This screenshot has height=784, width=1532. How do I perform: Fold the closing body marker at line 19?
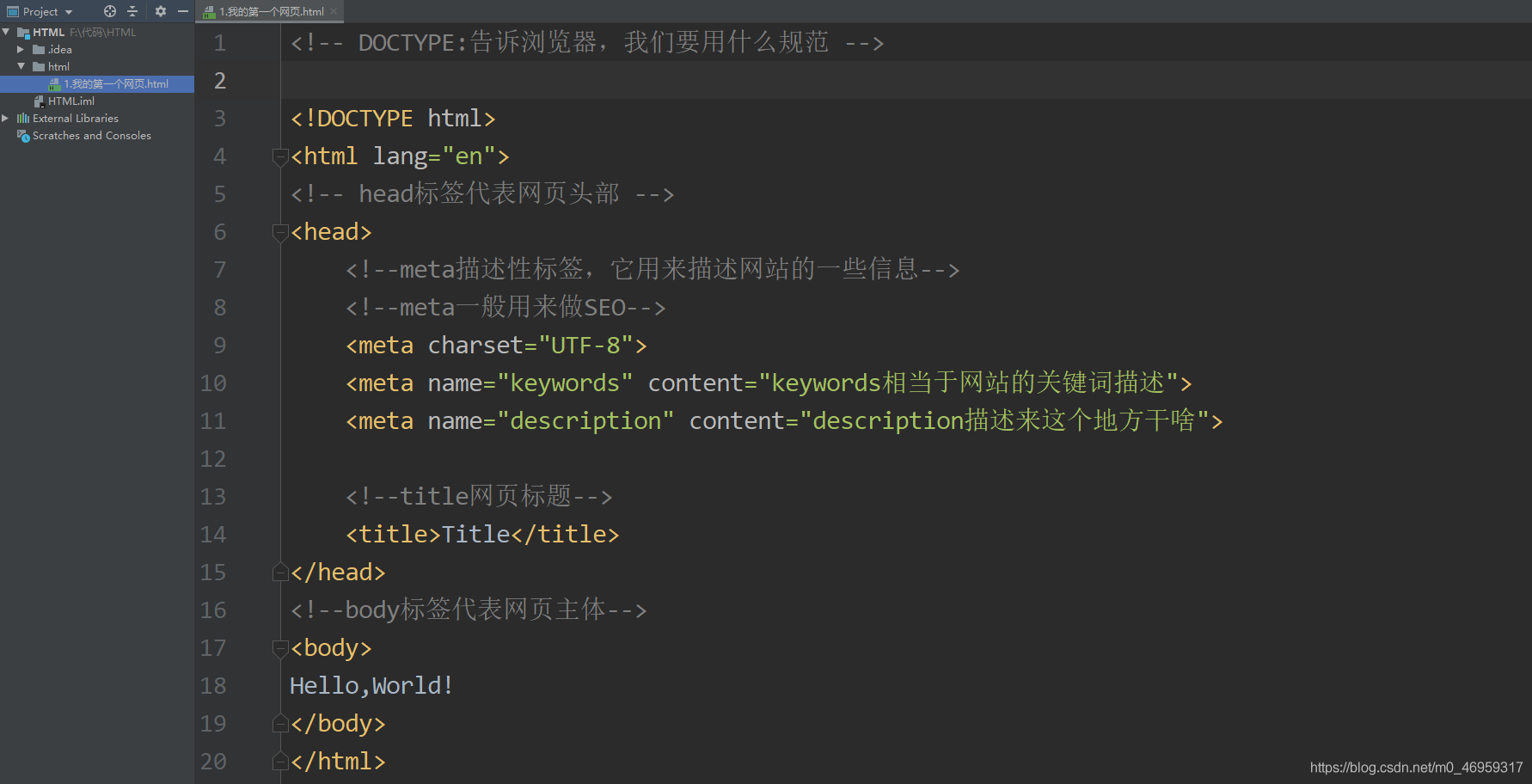(279, 724)
